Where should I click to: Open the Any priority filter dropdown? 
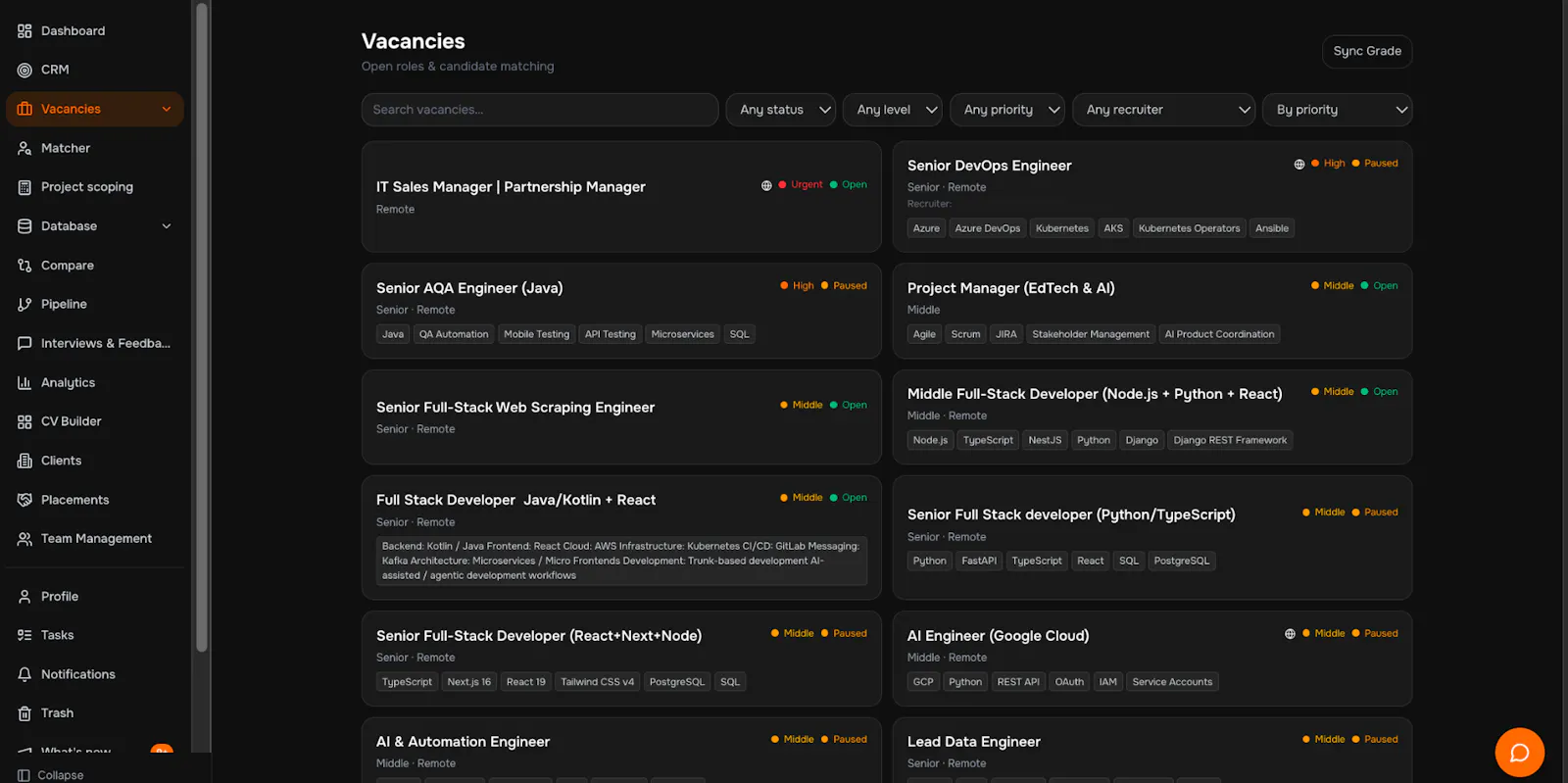pos(1006,110)
